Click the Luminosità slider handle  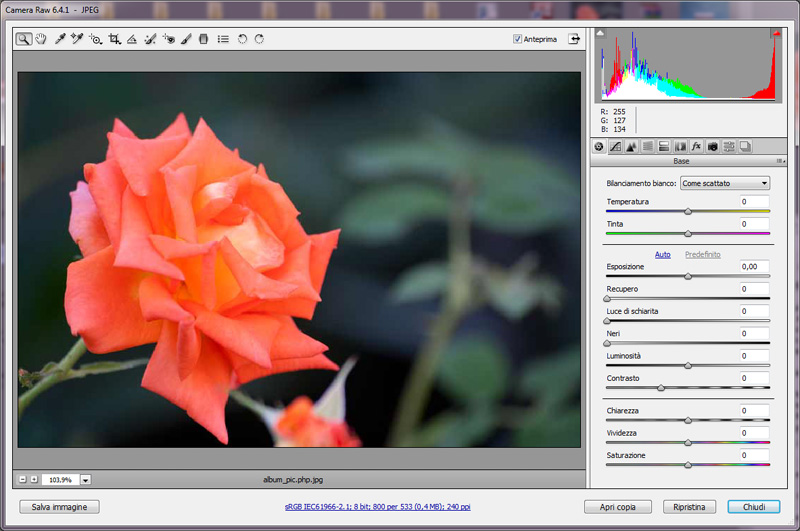click(688, 365)
